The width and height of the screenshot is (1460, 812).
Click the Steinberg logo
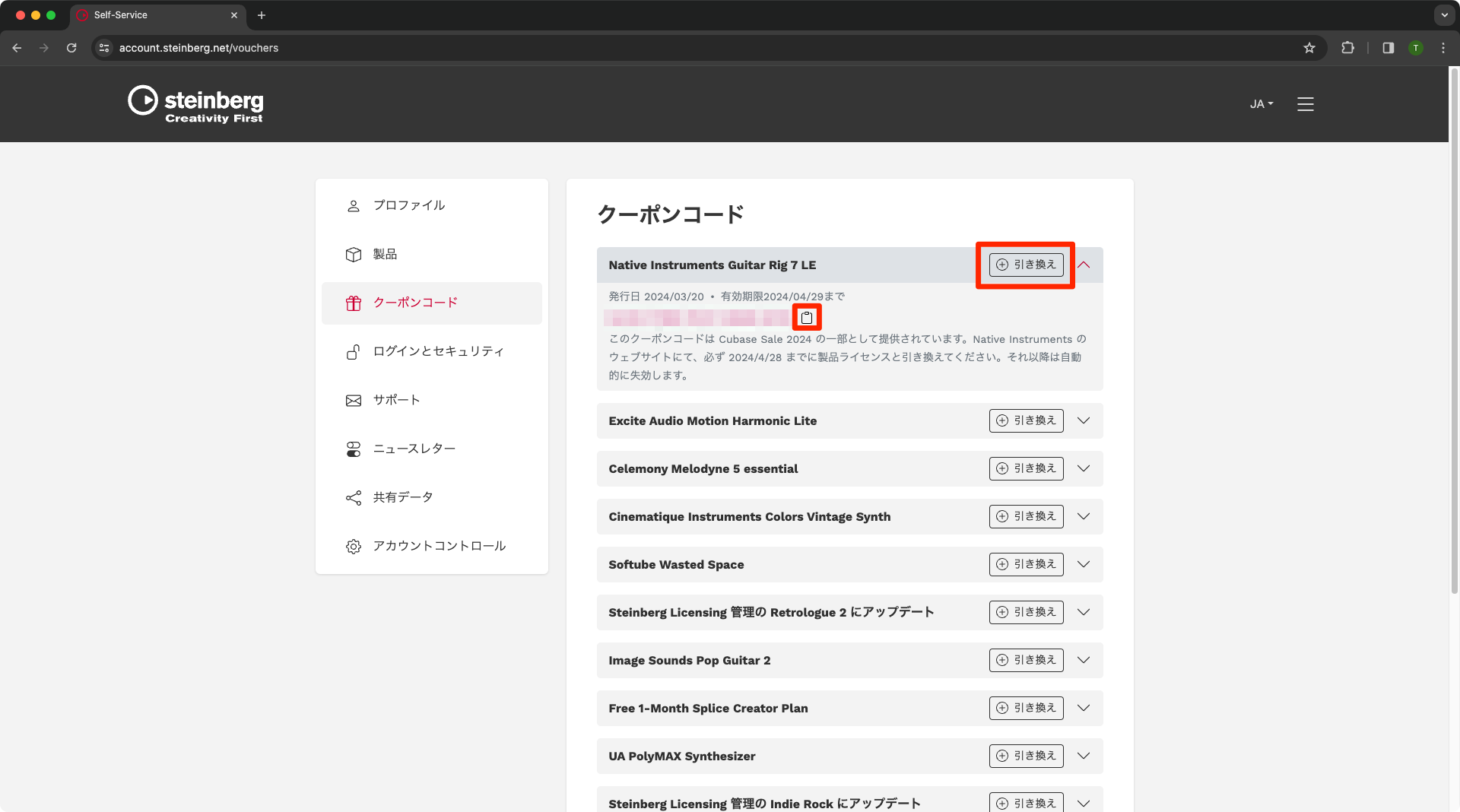pyautogui.click(x=195, y=104)
